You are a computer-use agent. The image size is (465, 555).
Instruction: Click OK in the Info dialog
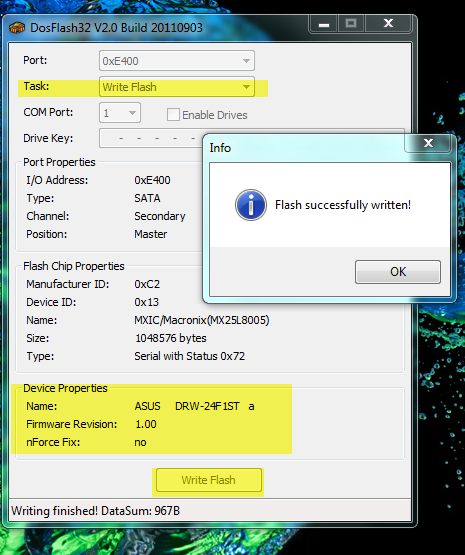click(x=398, y=272)
